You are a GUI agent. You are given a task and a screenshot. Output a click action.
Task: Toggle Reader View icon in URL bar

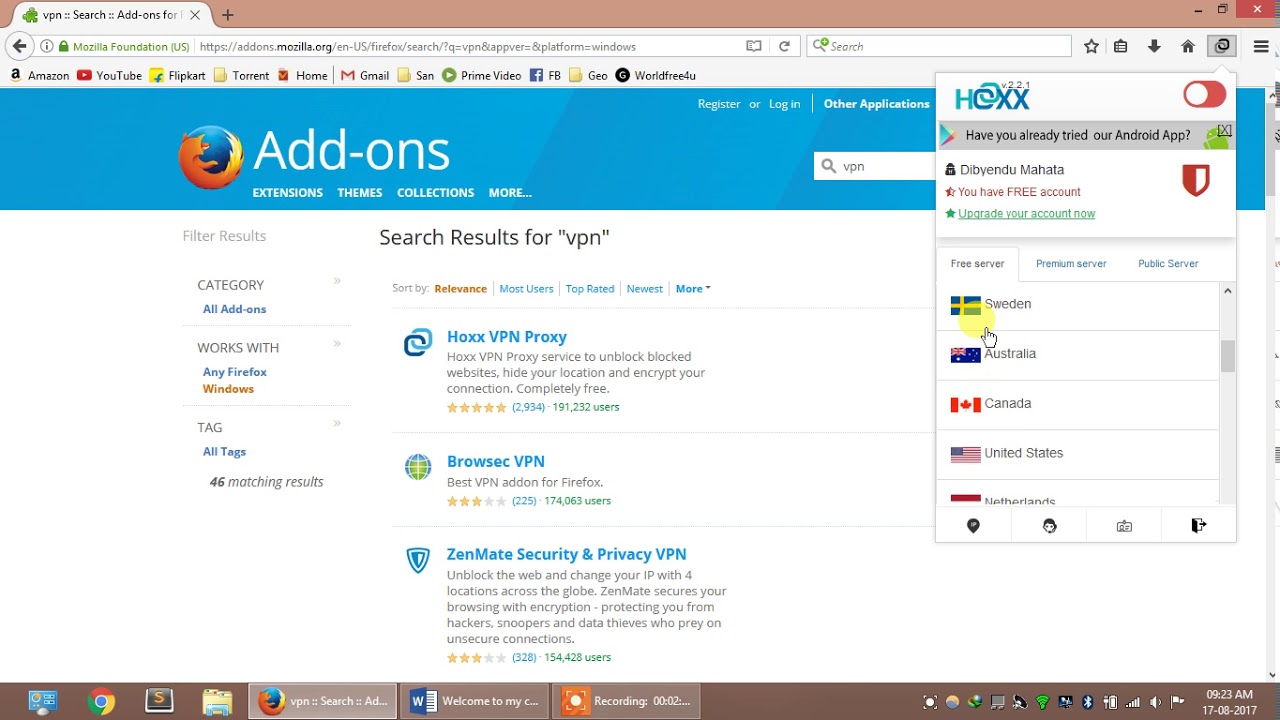[x=754, y=46]
